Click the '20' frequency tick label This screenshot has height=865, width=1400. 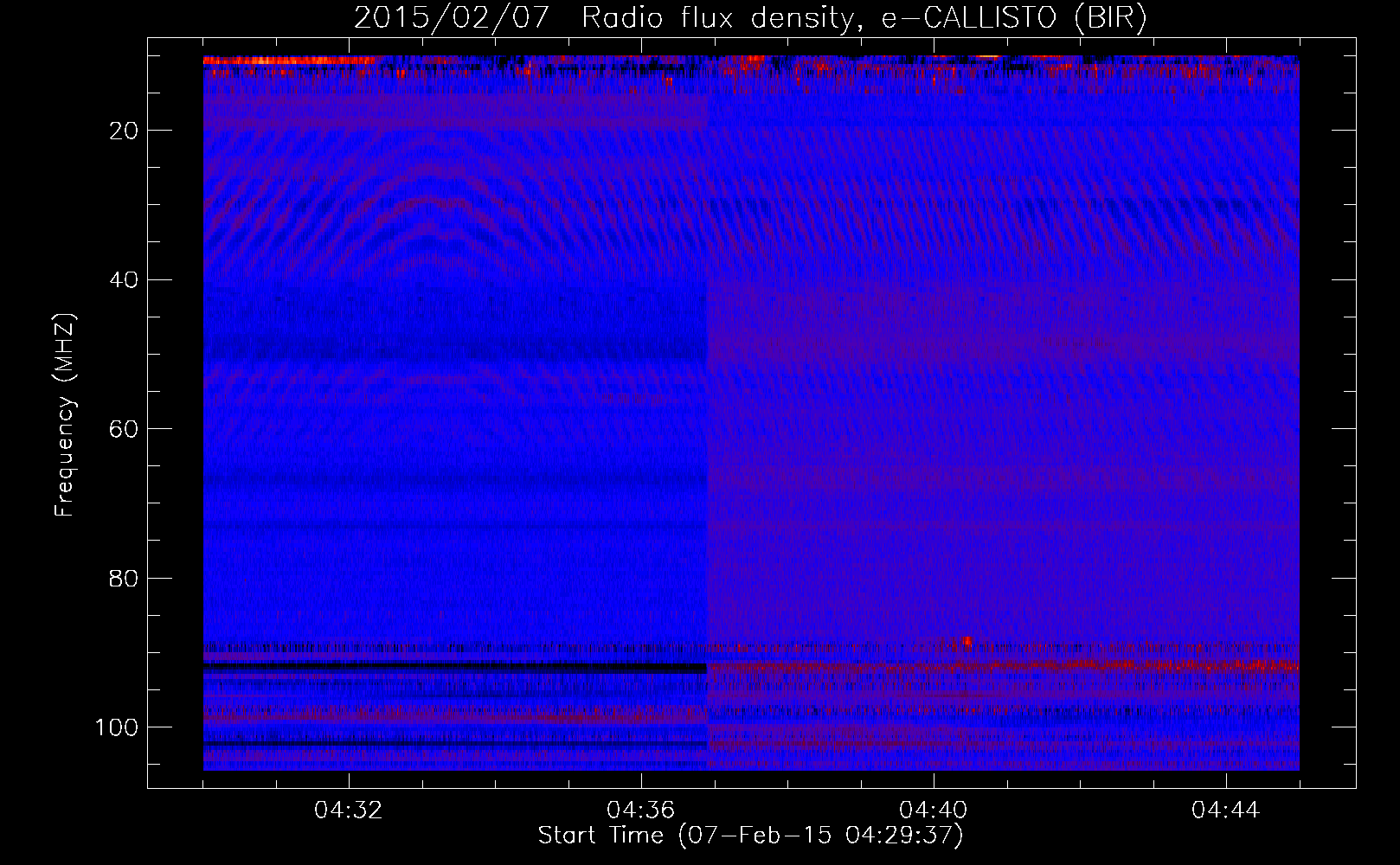124,131
